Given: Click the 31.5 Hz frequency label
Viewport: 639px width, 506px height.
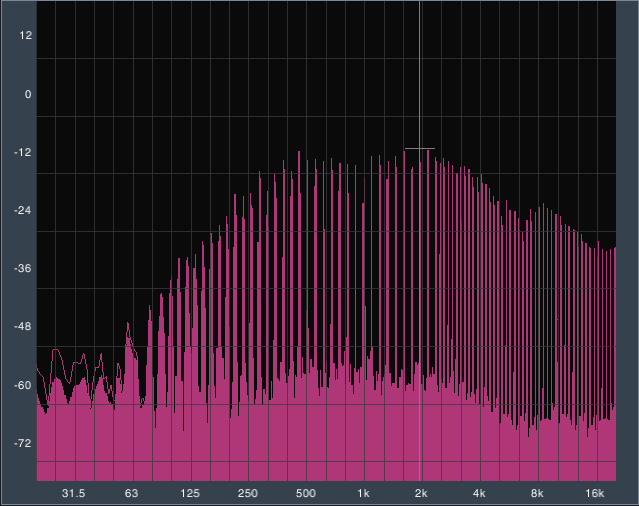Looking at the screenshot, I should (x=73, y=493).
